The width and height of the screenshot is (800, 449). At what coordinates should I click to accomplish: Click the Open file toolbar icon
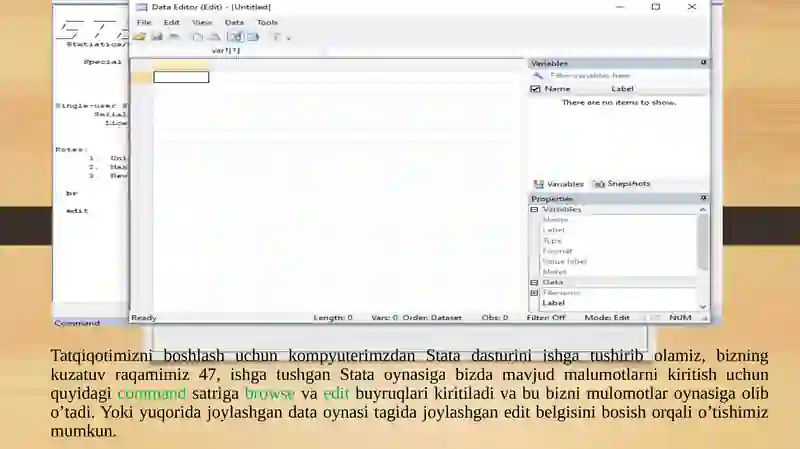(x=140, y=37)
